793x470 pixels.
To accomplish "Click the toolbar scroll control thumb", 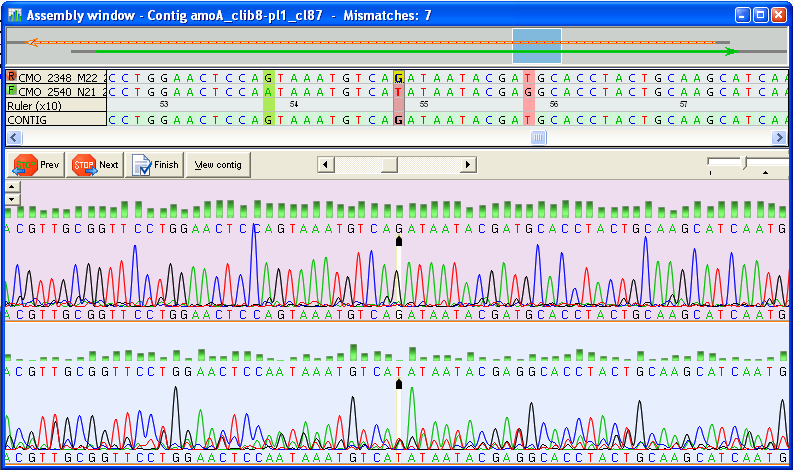I will [x=389, y=164].
